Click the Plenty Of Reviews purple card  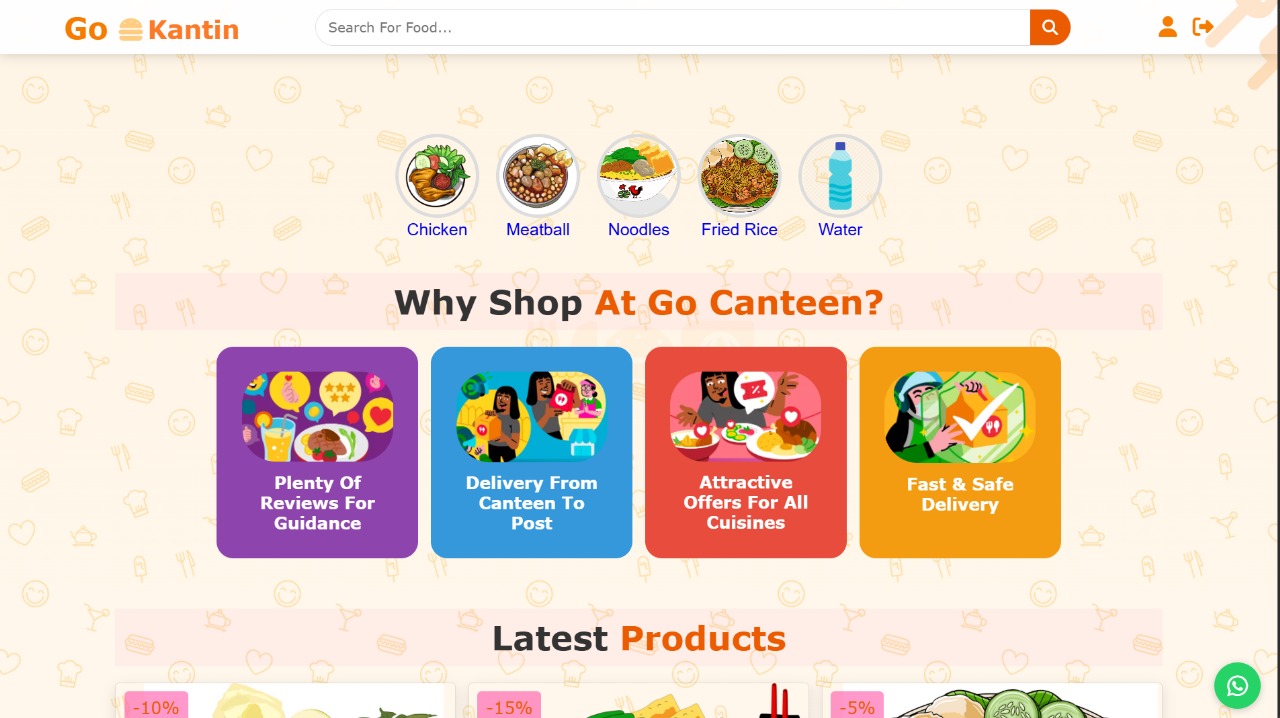pyautogui.click(x=317, y=452)
